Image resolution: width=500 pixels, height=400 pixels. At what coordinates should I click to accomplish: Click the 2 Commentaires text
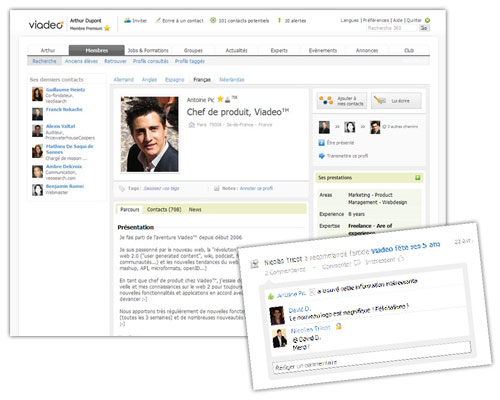pyautogui.click(x=285, y=271)
